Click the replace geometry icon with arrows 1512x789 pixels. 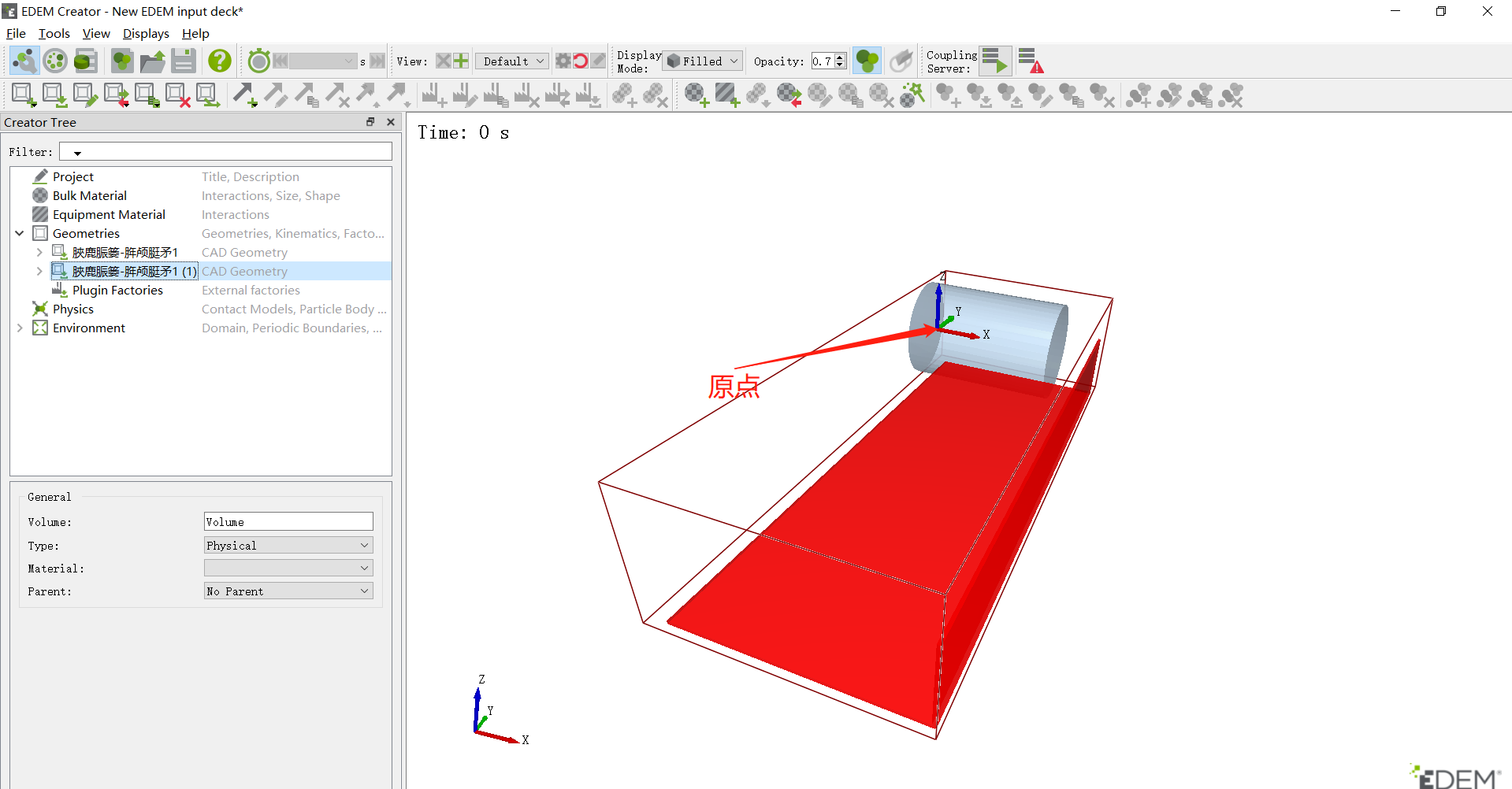pyautogui.click(x=116, y=95)
